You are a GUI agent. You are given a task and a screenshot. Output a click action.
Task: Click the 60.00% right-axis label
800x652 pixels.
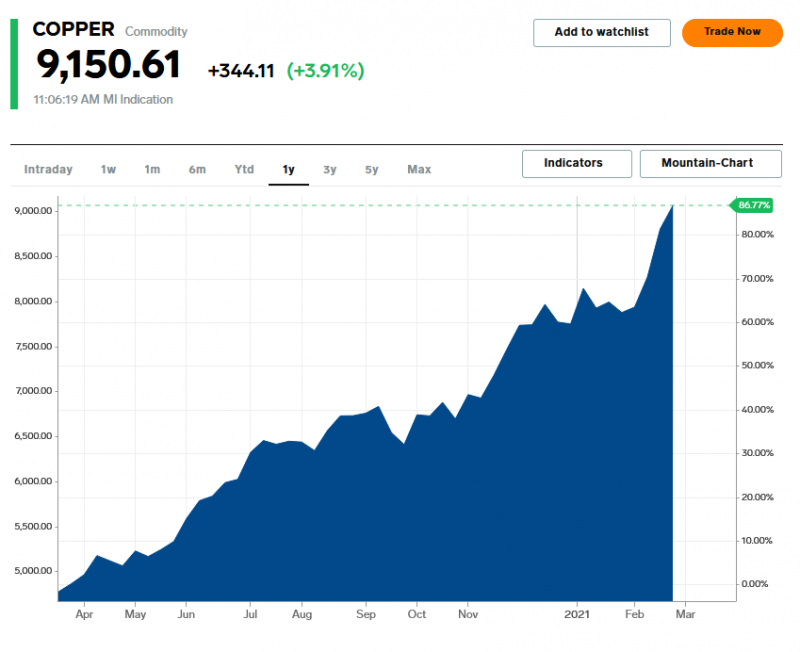(x=757, y=322)
